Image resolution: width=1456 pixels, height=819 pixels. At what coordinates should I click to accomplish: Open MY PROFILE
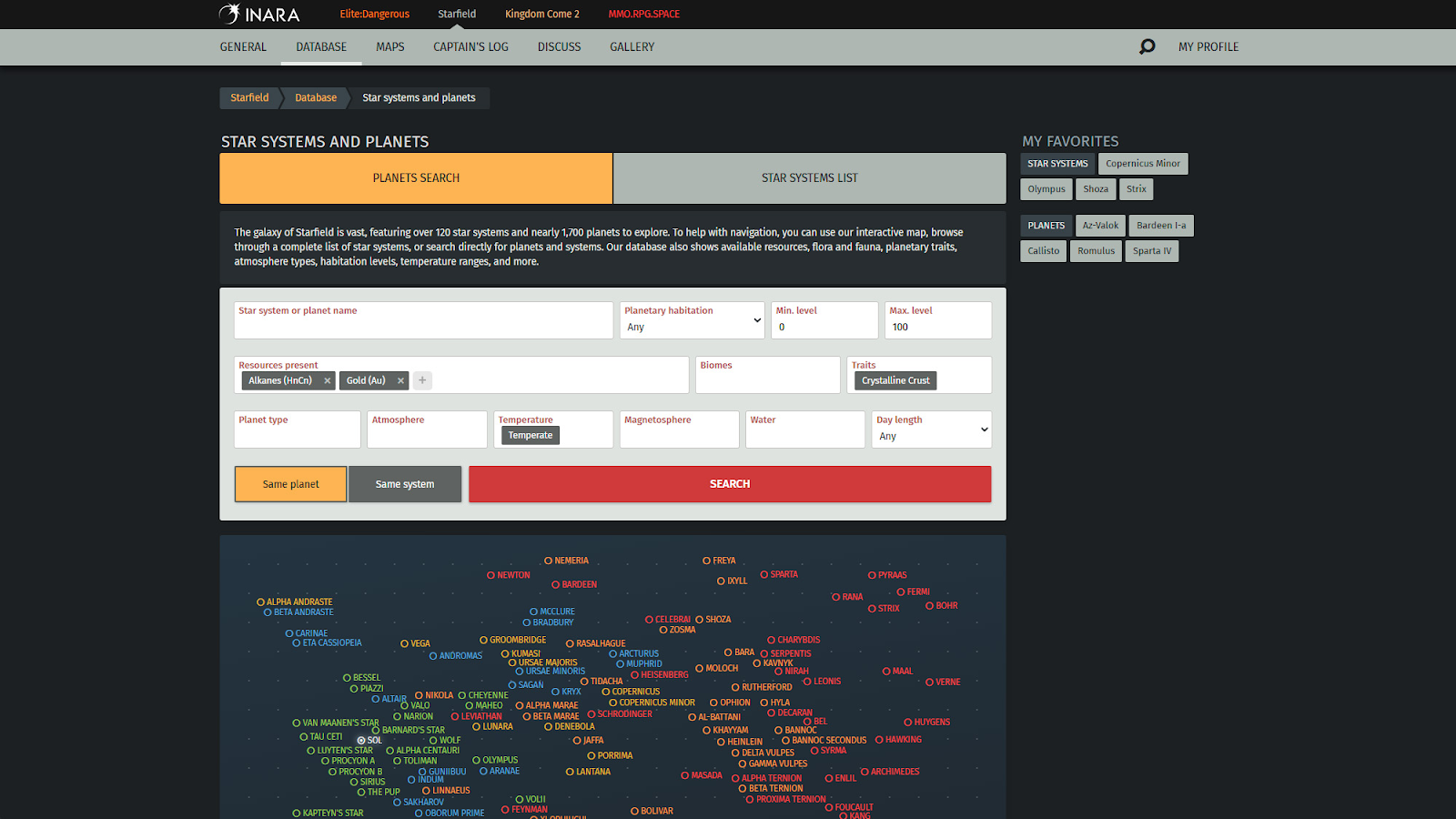(x=1208, y=47)
